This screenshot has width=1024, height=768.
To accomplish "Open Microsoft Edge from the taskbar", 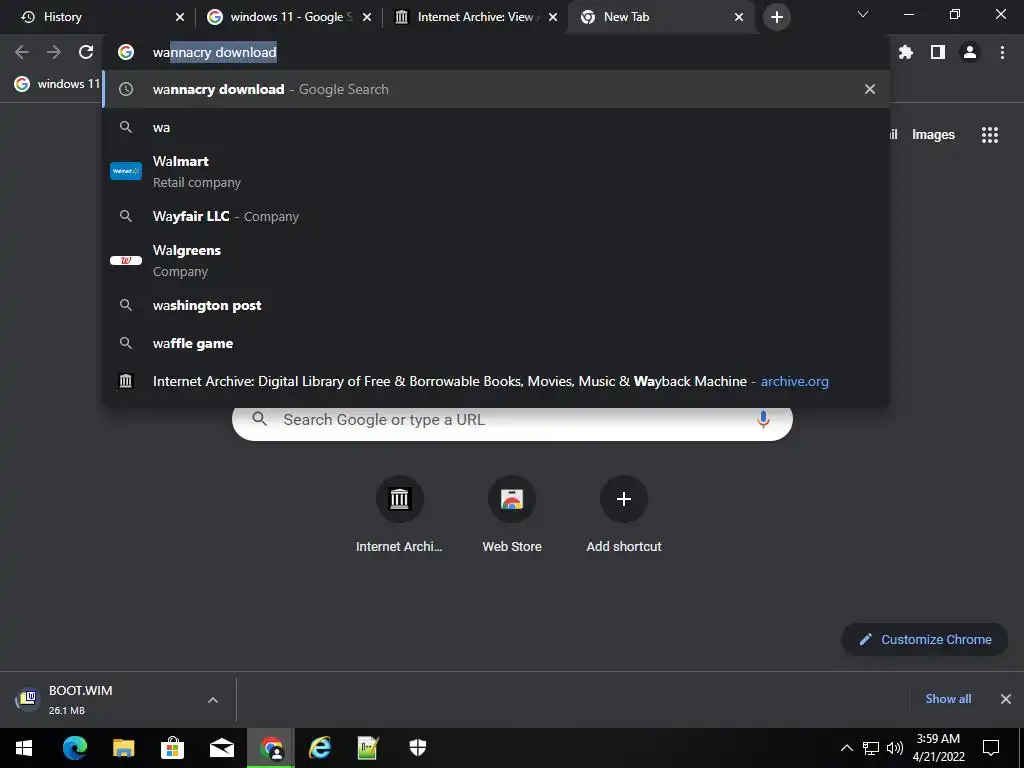I will [74, 748].
